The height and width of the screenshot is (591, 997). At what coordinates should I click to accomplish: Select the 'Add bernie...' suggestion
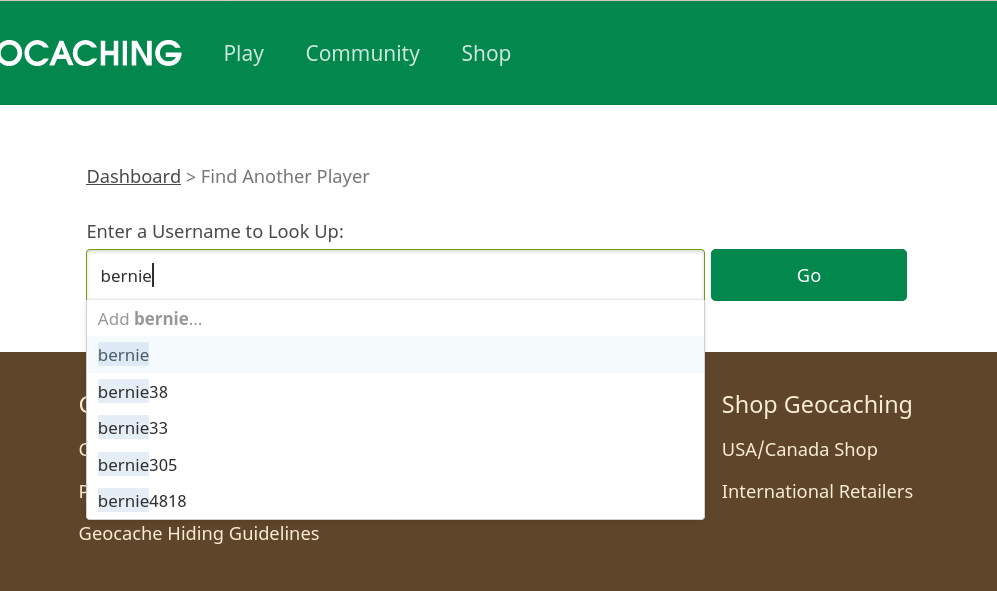pos(395,319)
